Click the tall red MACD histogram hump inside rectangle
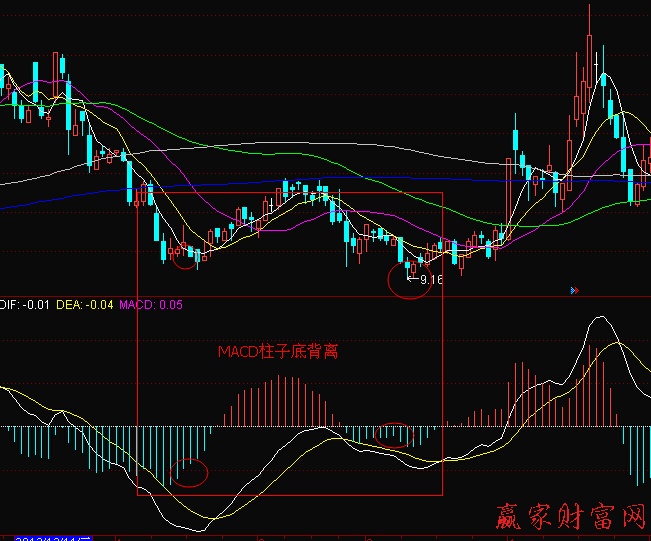Screen dimensions: 651x541 pos(280,400)
